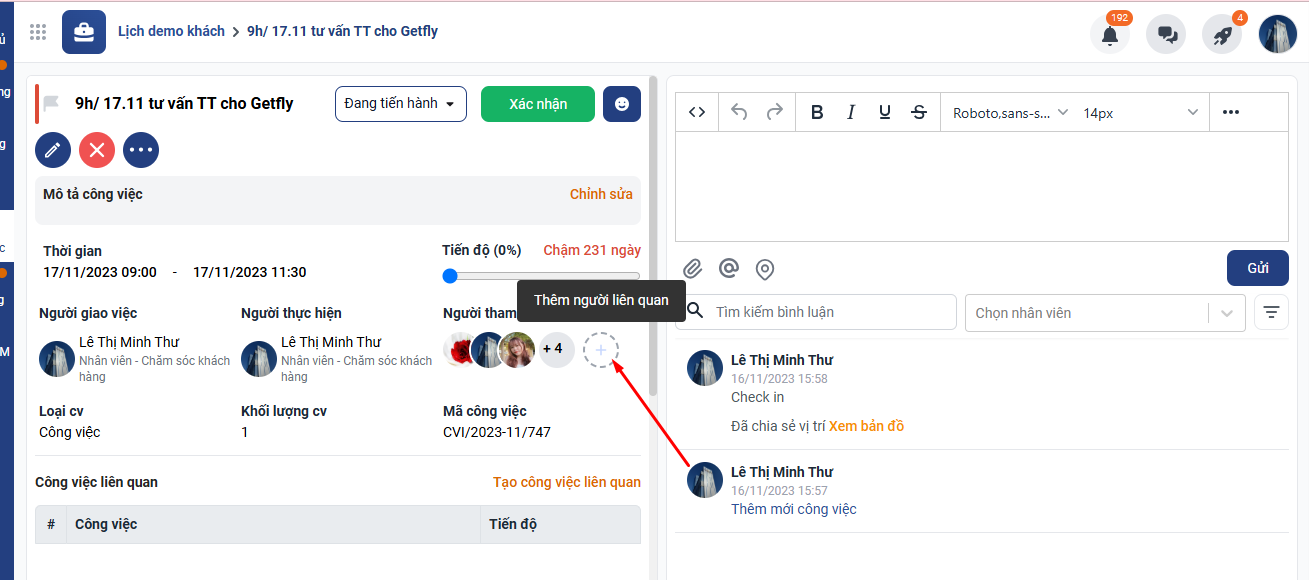1309x580 pixels.
Task: Click the pencil edit task button
Action: click(x=53, y=150)
